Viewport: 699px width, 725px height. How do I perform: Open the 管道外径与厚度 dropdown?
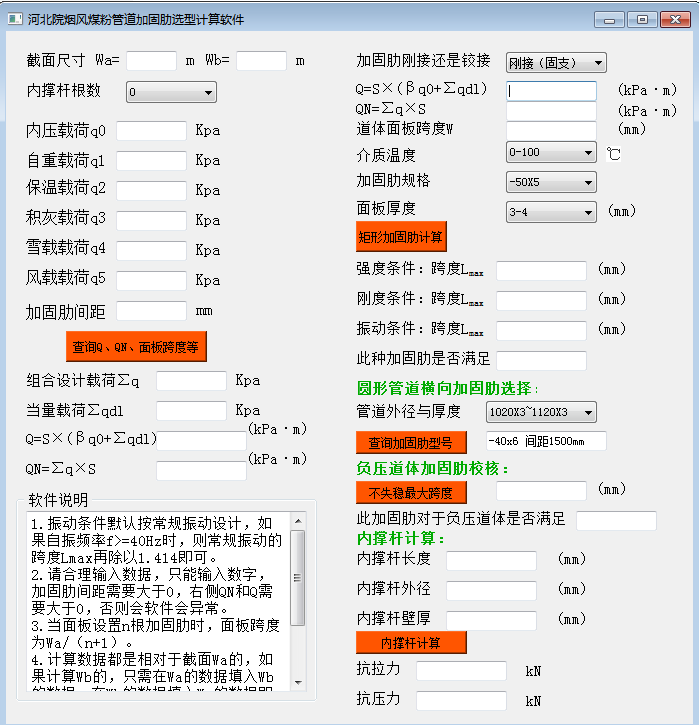coord(541,412)
